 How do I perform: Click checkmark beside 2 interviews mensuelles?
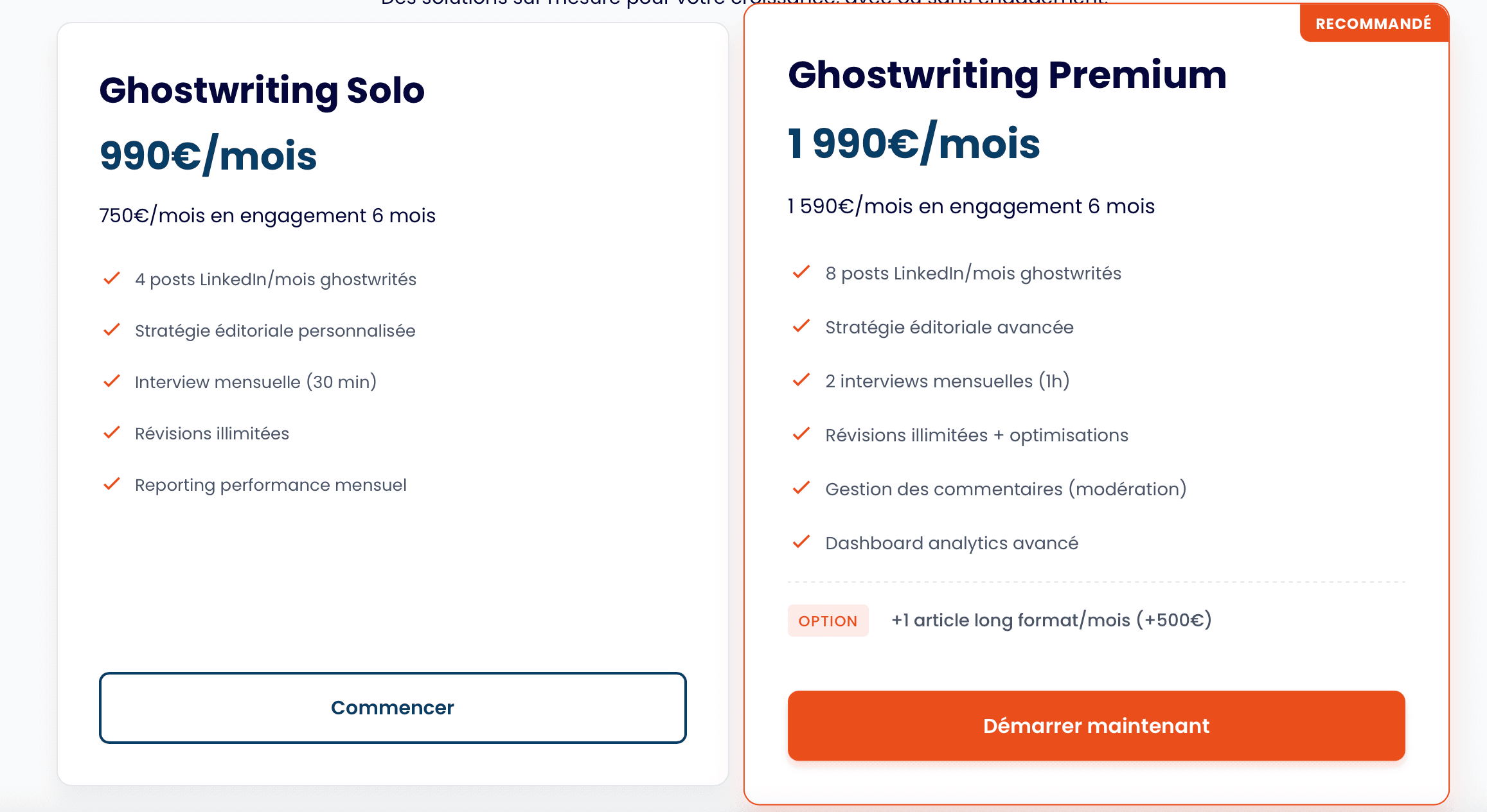pos(801,380)
